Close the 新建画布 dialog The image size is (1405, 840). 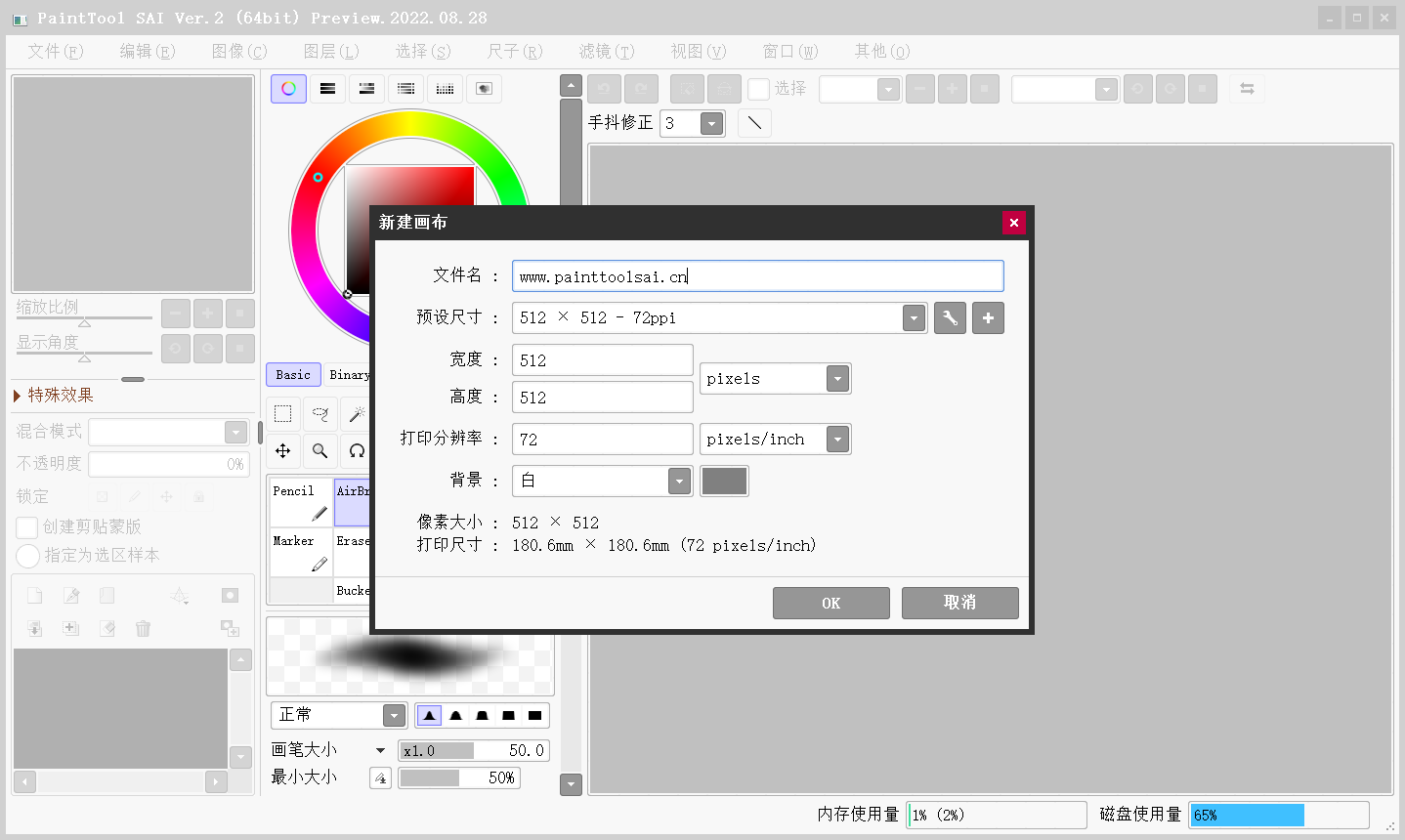tap(1014, 223)
